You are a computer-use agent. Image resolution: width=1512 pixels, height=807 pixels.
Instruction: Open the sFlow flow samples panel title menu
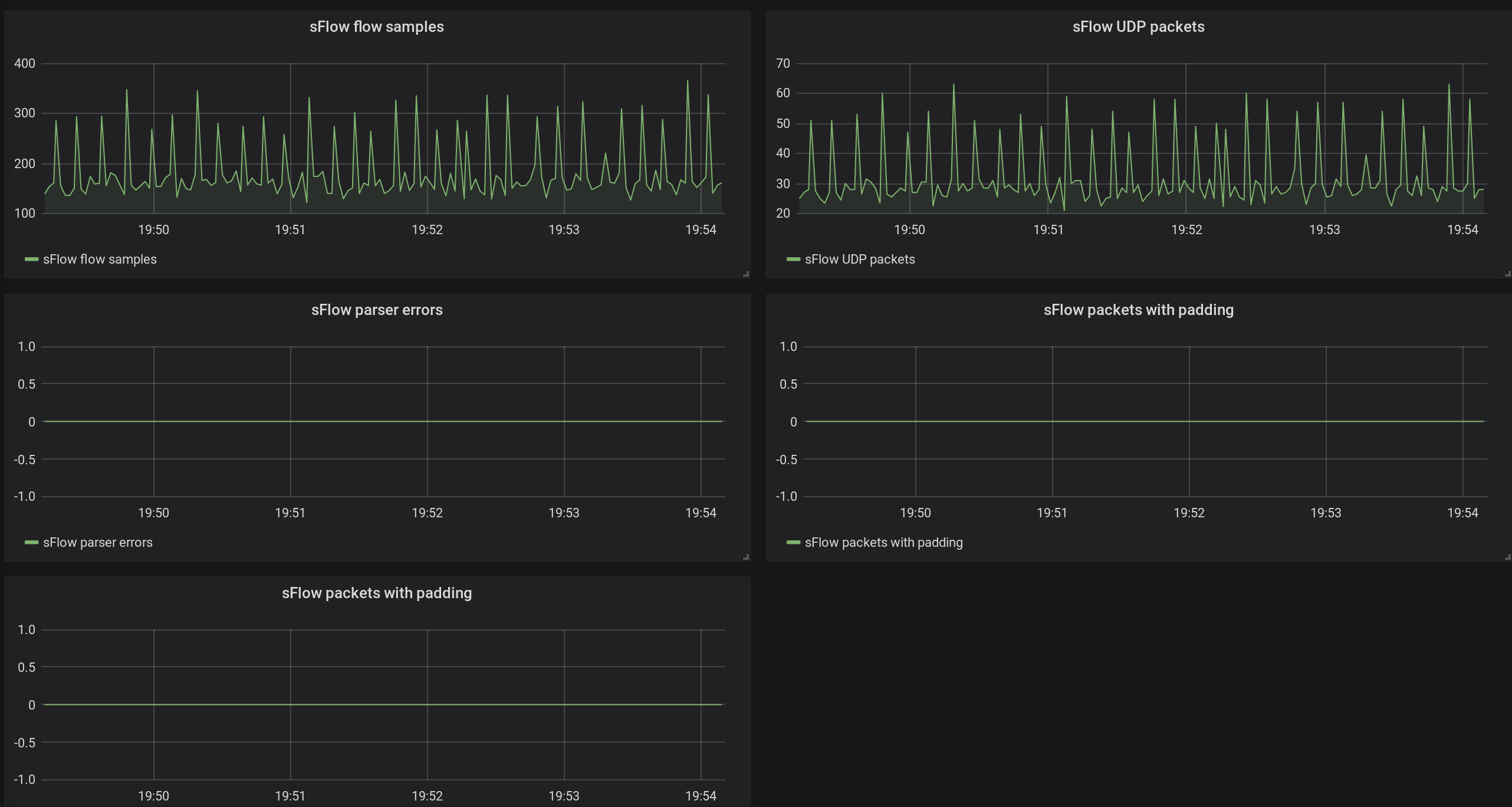376,27
